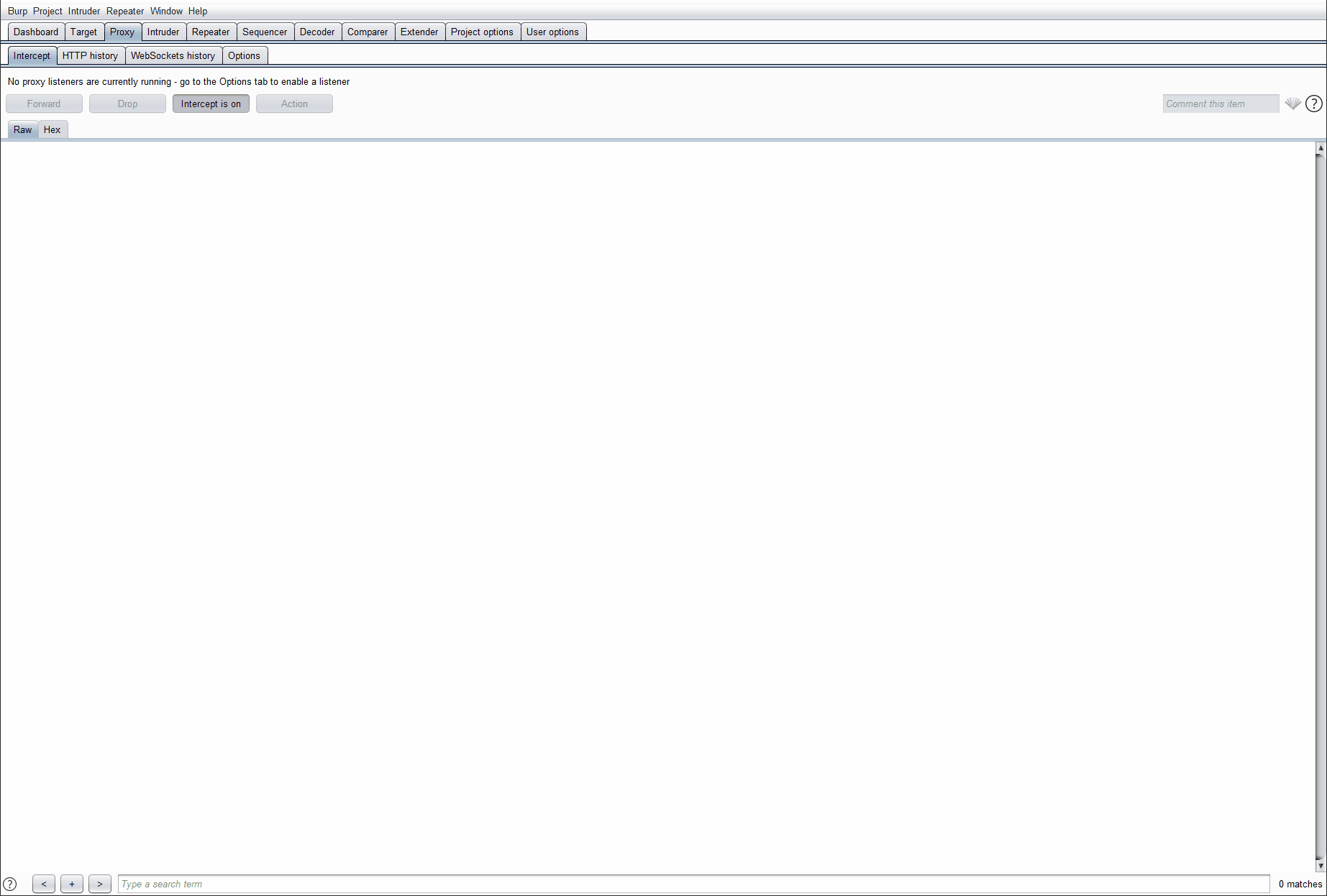Viewport: 1327px width, 896px height.
Task: Open the Sequencer tab
Action: [x=265, y=32]
